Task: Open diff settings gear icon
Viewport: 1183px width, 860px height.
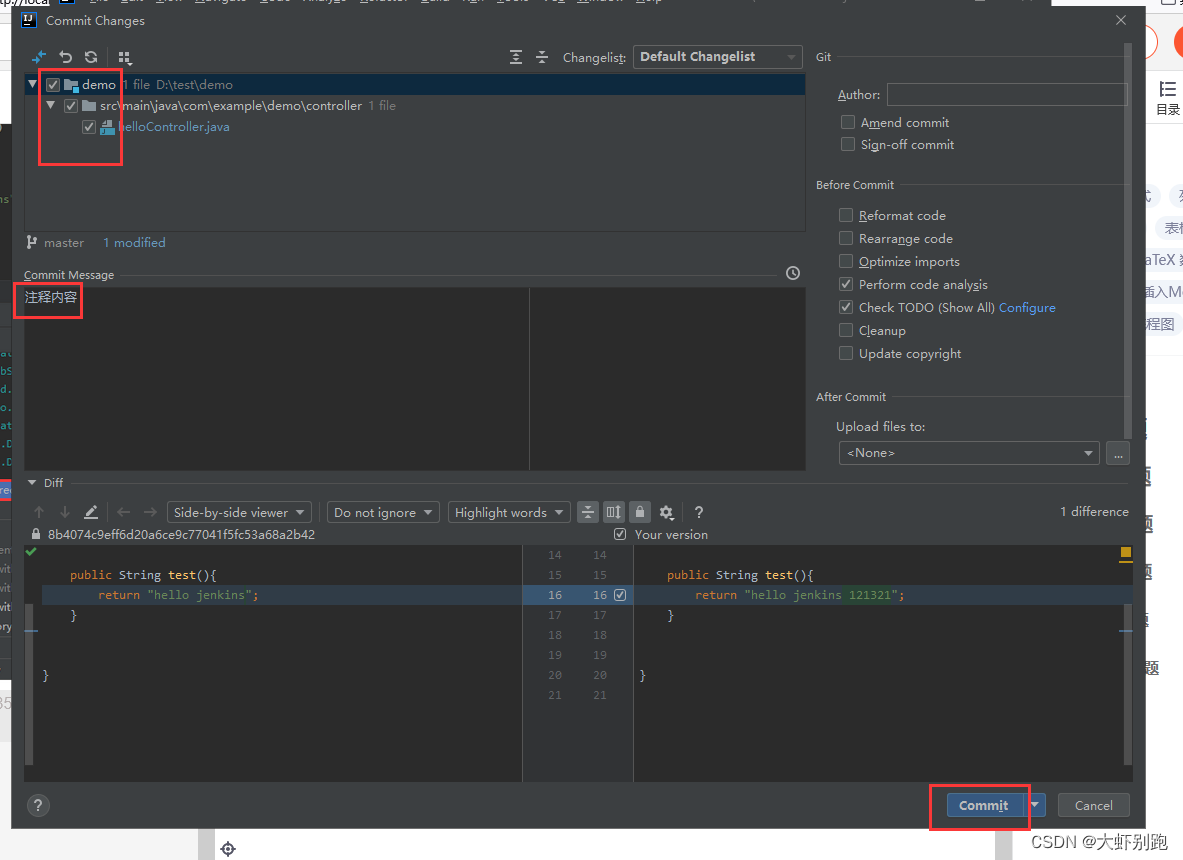Action: click(x=666, y=512)
